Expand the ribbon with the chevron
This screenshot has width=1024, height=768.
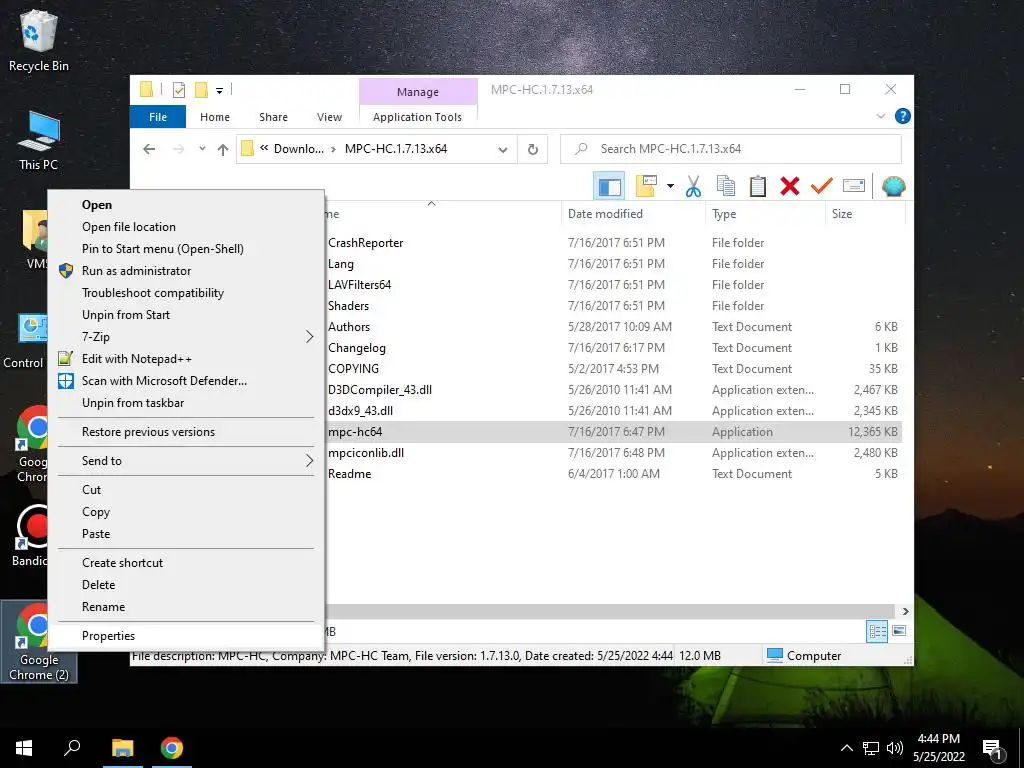880,116
